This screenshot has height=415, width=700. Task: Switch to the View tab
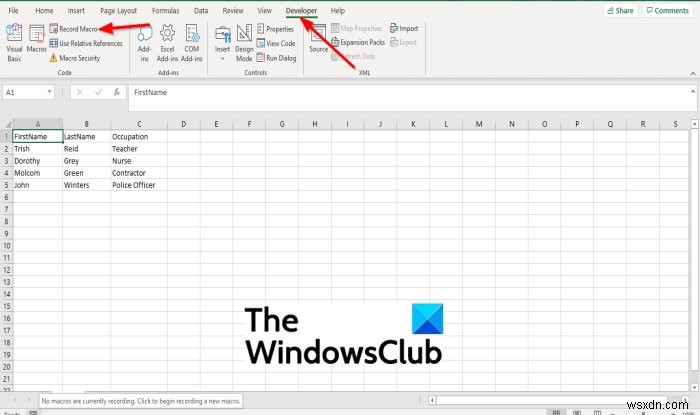coord(264,11)
